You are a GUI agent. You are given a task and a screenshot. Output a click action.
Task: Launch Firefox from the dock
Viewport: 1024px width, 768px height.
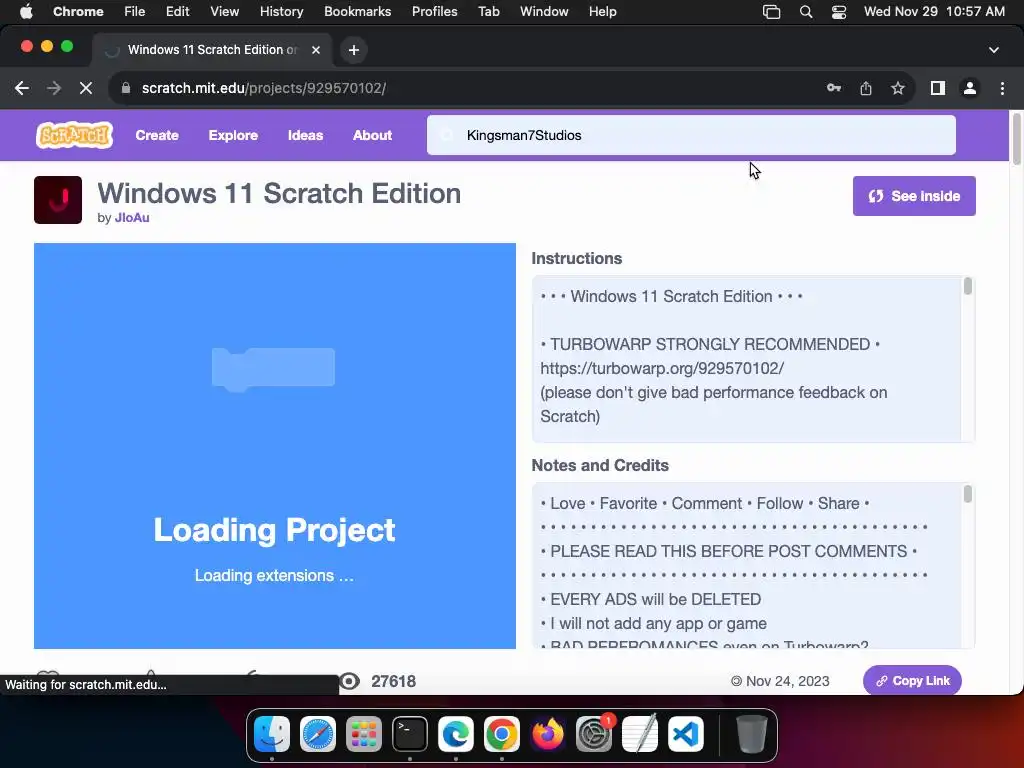coord(547,733)
